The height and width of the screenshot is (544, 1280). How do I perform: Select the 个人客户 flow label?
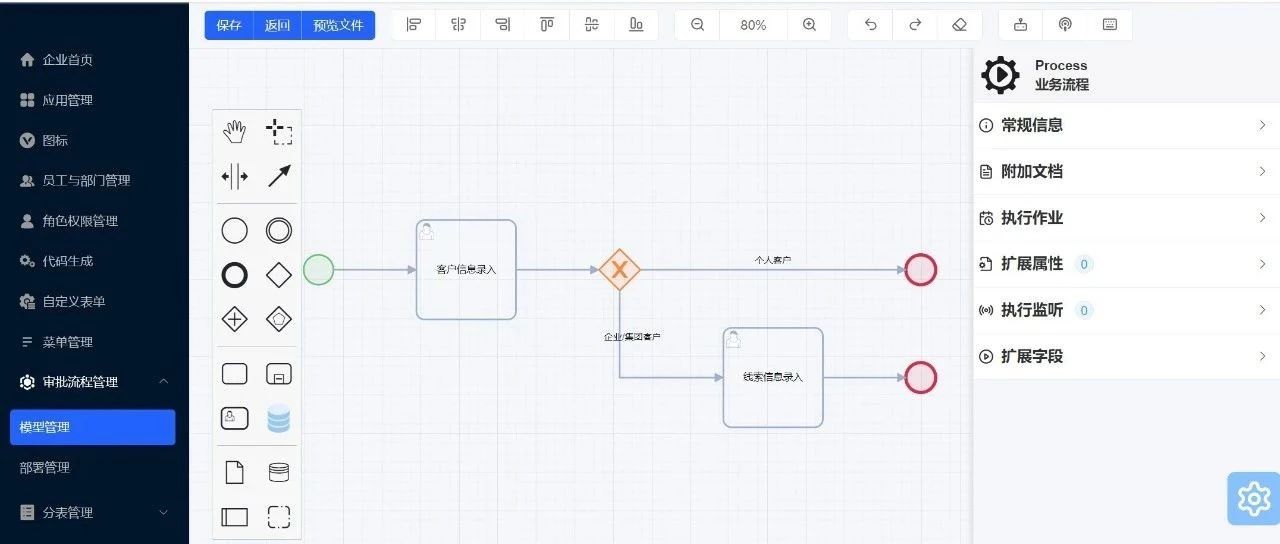[x=773, y=259]
